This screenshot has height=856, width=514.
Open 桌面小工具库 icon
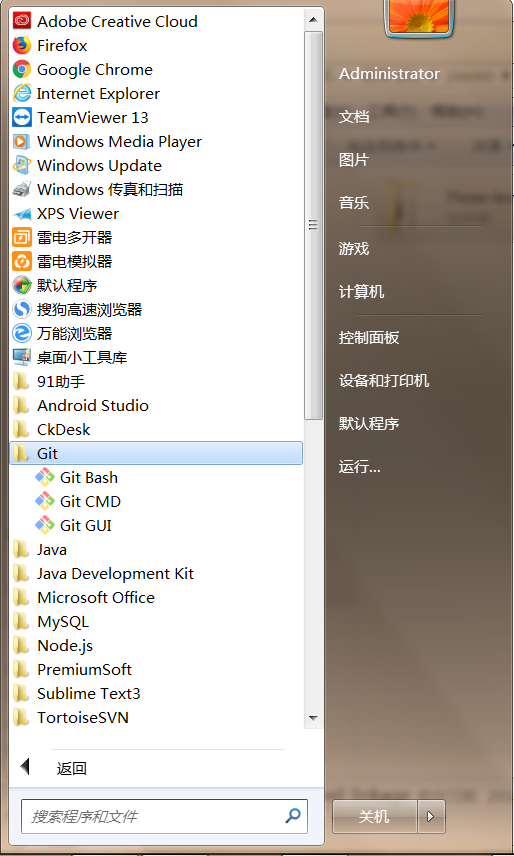22,358
